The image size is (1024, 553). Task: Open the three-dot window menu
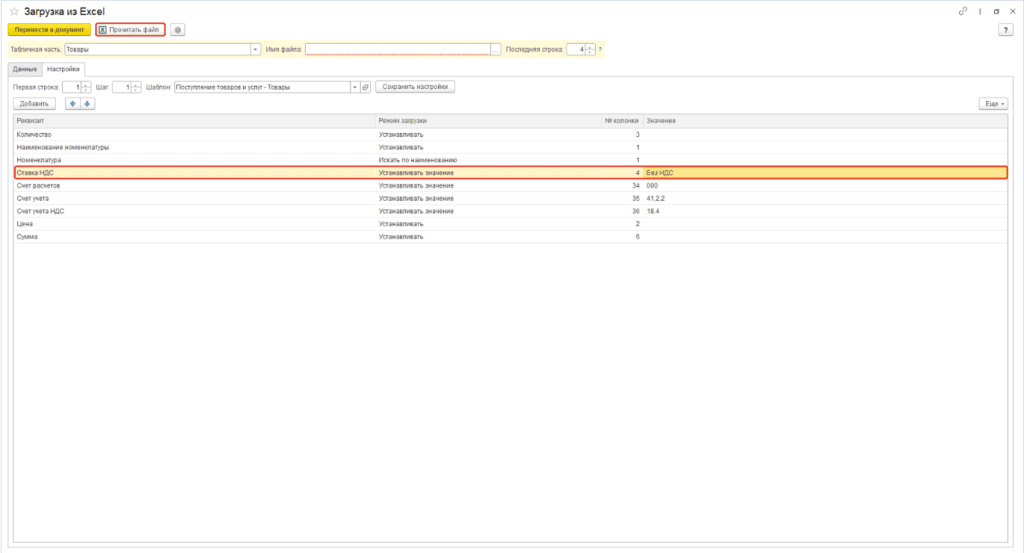click(x=979, y=11)
